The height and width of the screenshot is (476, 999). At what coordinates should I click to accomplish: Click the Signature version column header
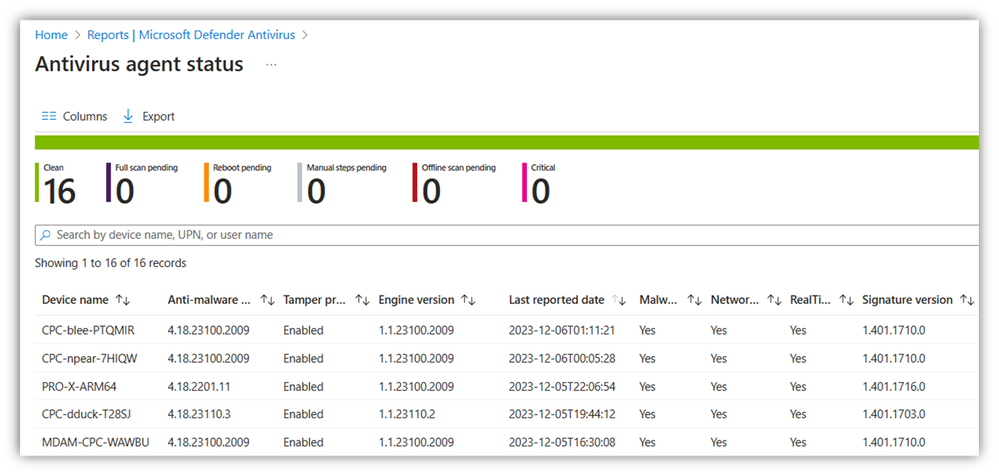coord(907,300)
